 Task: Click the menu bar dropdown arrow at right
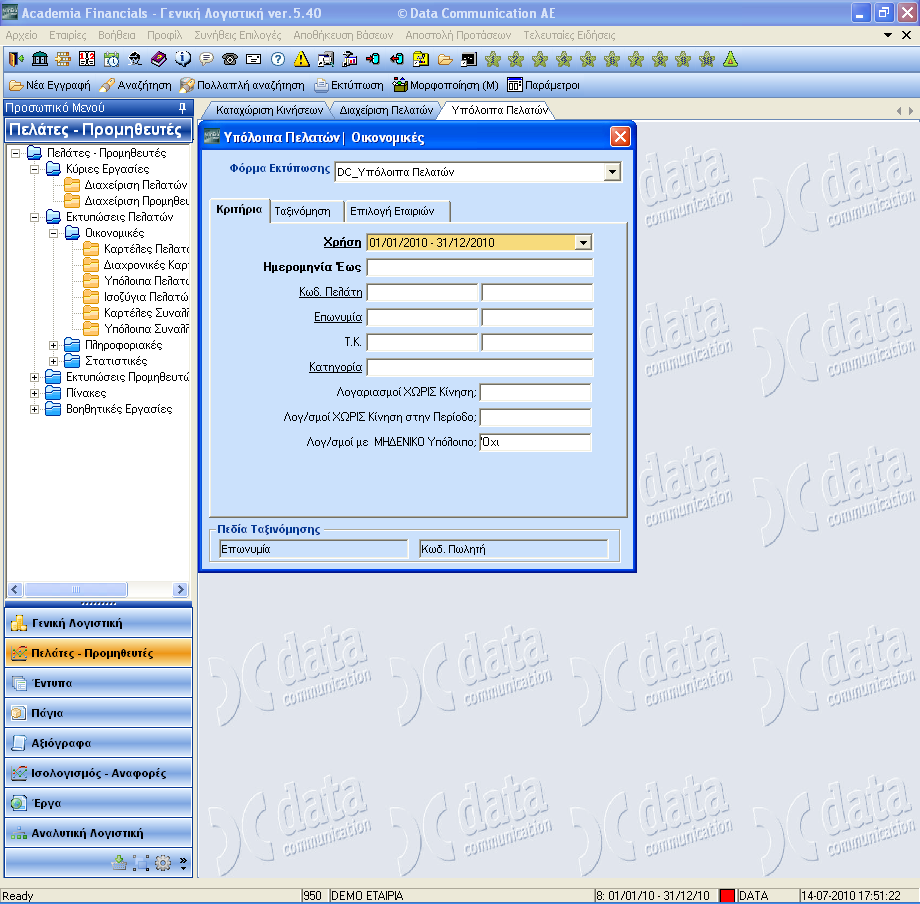(x=888, y=35)
